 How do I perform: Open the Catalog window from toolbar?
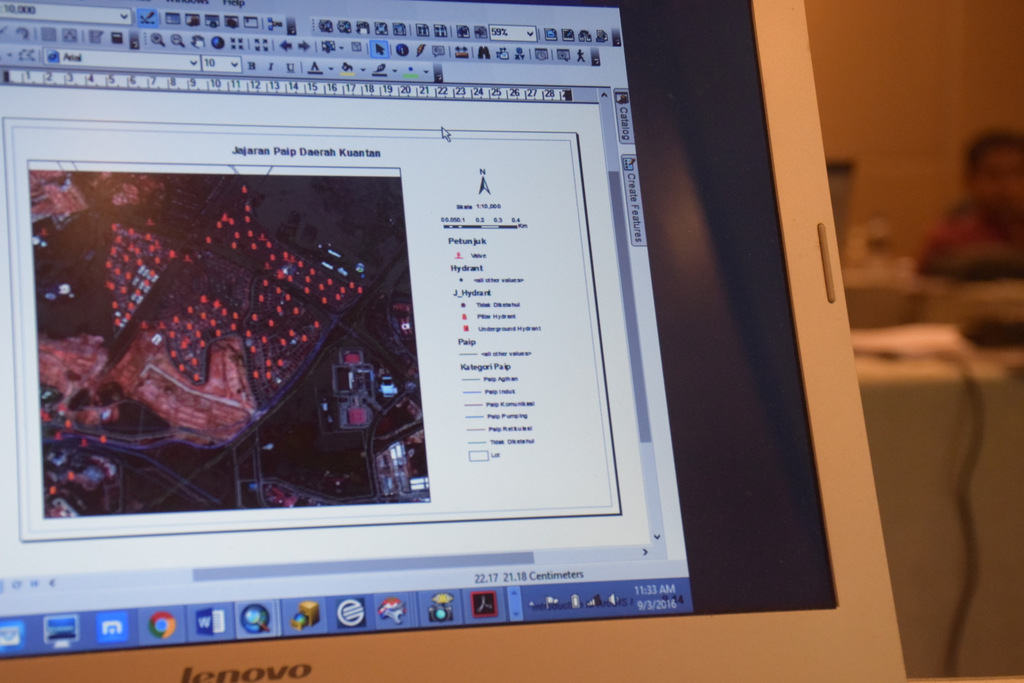pyautogui.click(x=192, y=20)
